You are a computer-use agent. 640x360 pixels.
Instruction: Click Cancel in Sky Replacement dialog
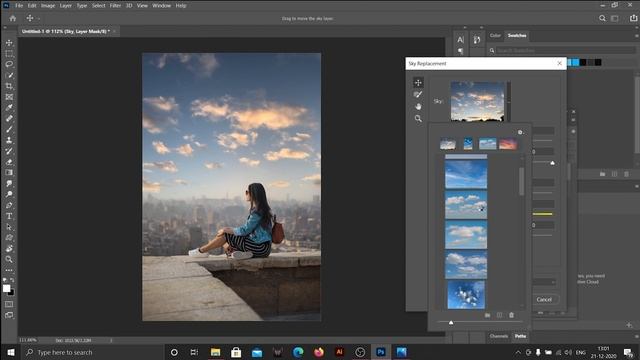[x=544, y=300]
